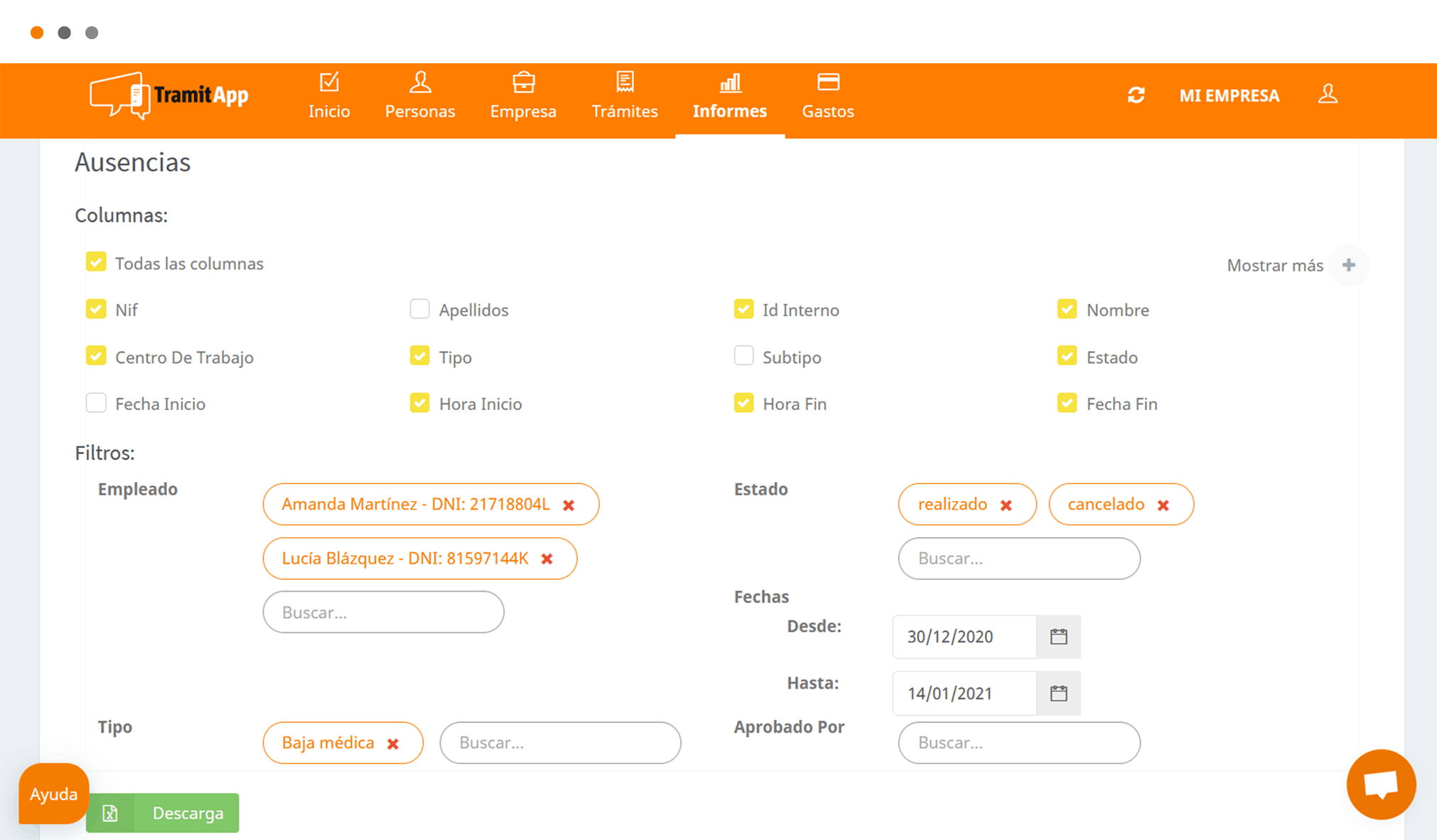Enable the Apellidos column

pyautogui.click(x=419, y=309)
